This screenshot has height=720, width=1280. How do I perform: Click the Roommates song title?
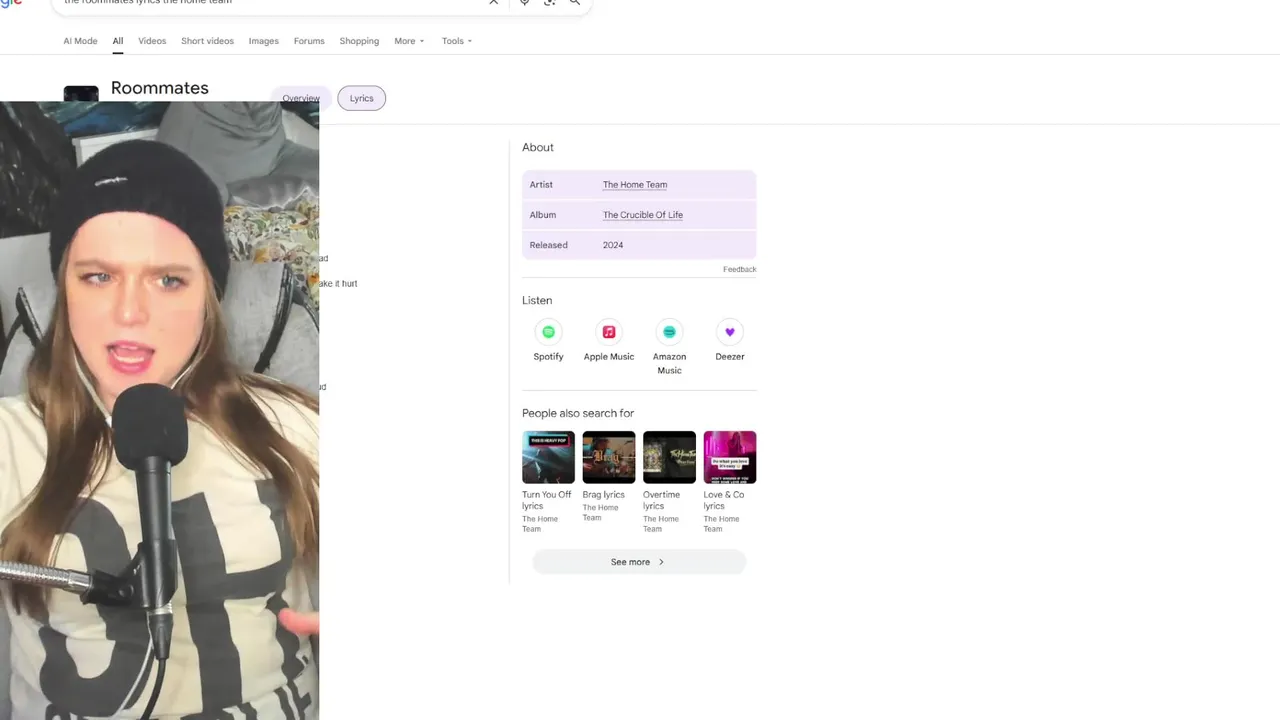coord(160,88)
